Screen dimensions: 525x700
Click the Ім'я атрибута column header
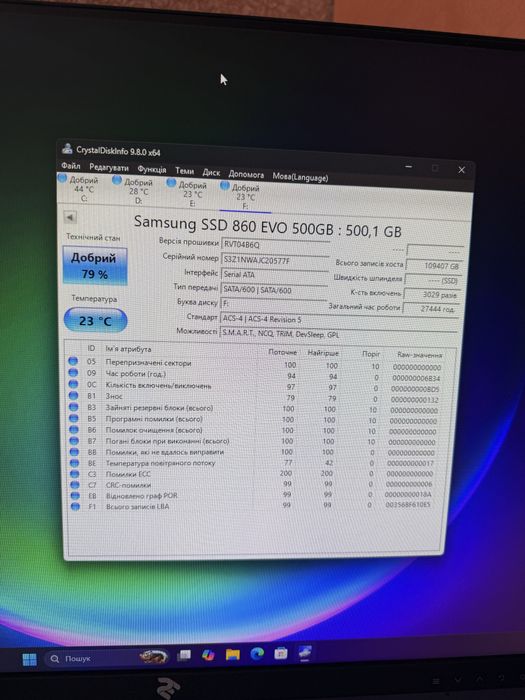point(128,349)
